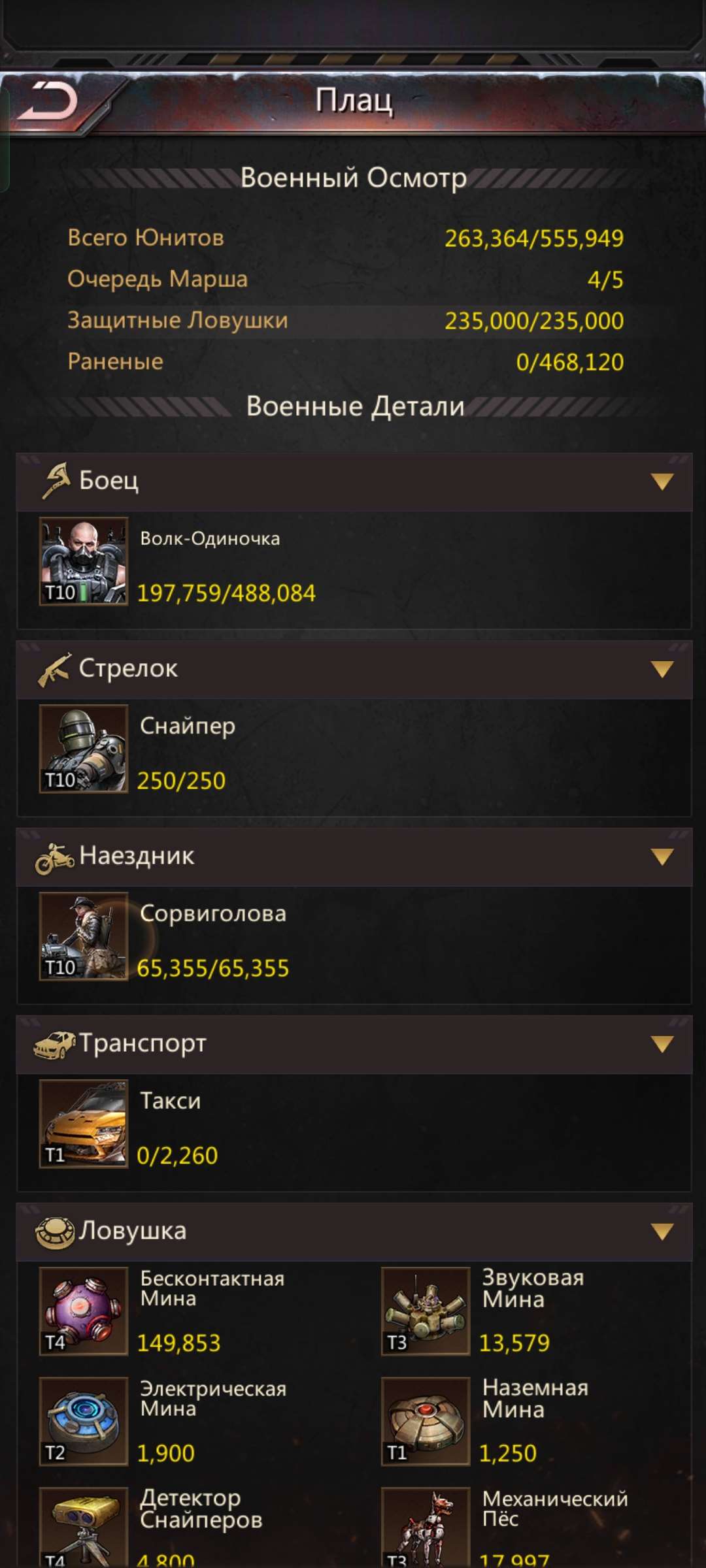Screen dimensions: 706x1568
Task: Select the Такси T1 vehicle icon
Action: [84, 1124]
